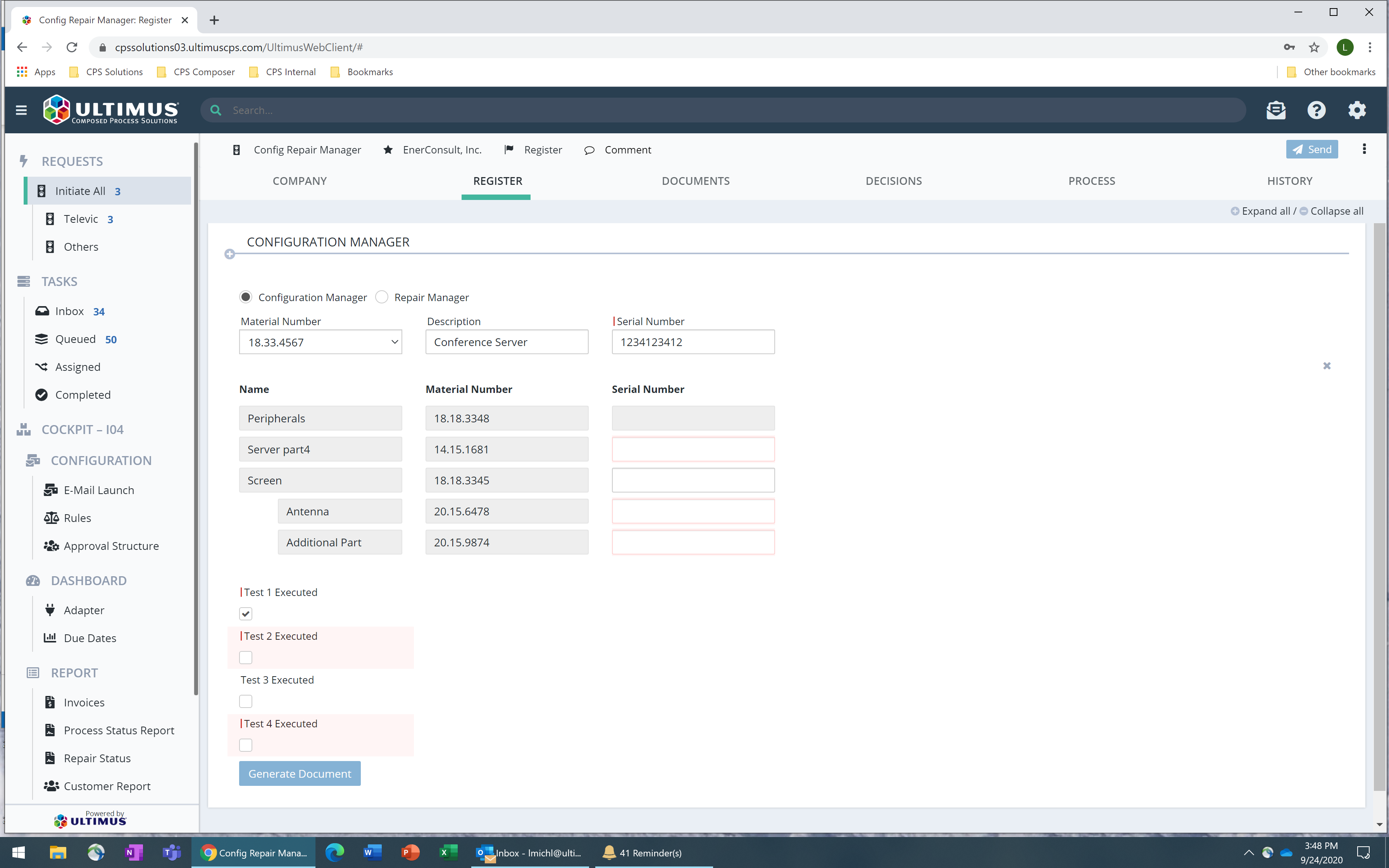The image size is (1389, 868).
Task: Switch to the COMPANY tab
Action: 300,181
